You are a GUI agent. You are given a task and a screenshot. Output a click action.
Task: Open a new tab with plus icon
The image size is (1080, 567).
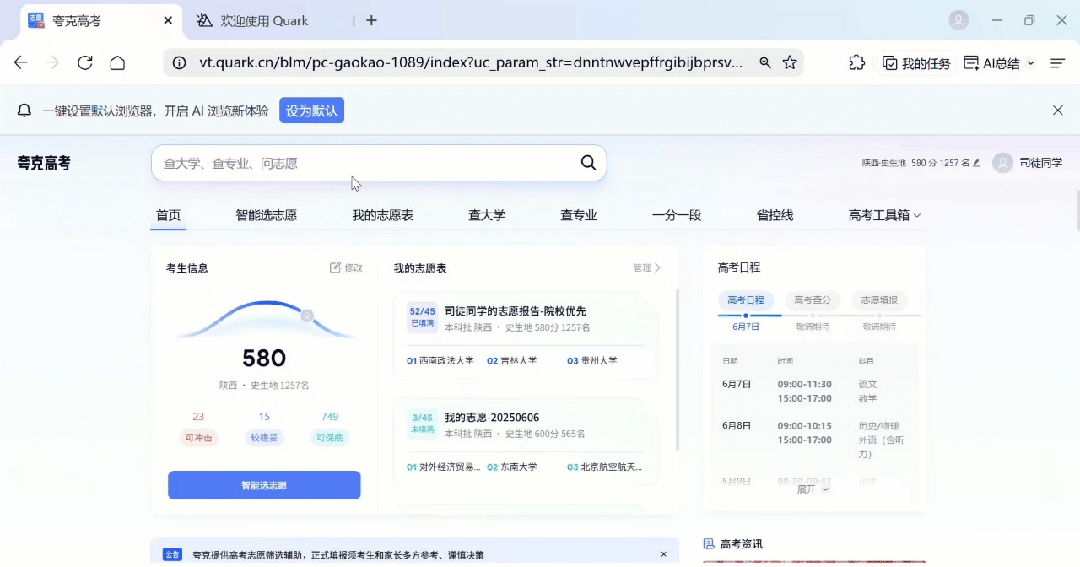point(371,21)
